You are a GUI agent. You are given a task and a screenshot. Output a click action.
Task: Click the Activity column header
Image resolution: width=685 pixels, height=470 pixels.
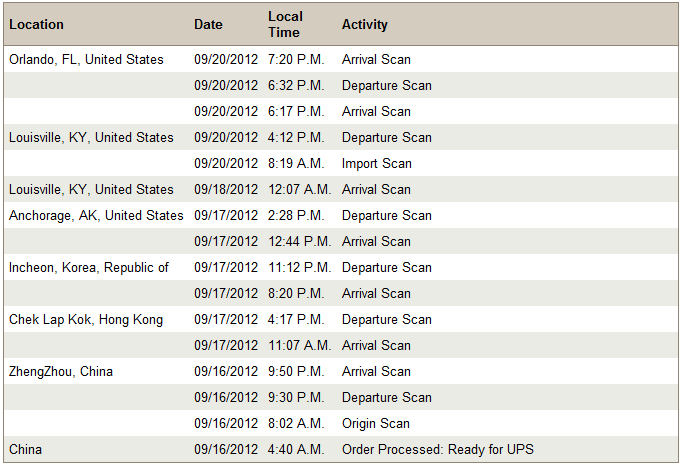coord(364,24)
